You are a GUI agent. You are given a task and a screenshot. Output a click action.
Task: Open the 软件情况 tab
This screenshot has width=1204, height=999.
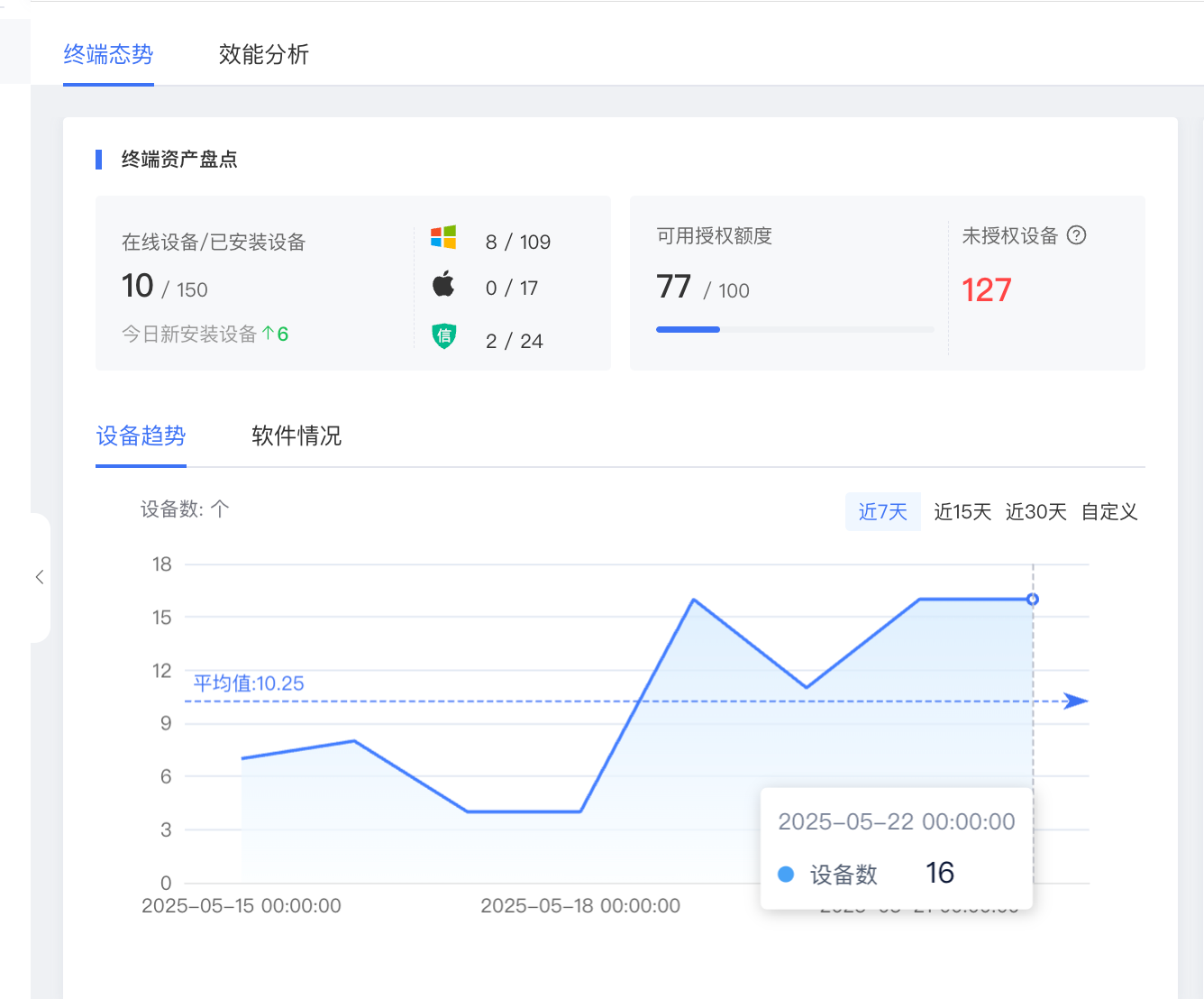296,436
